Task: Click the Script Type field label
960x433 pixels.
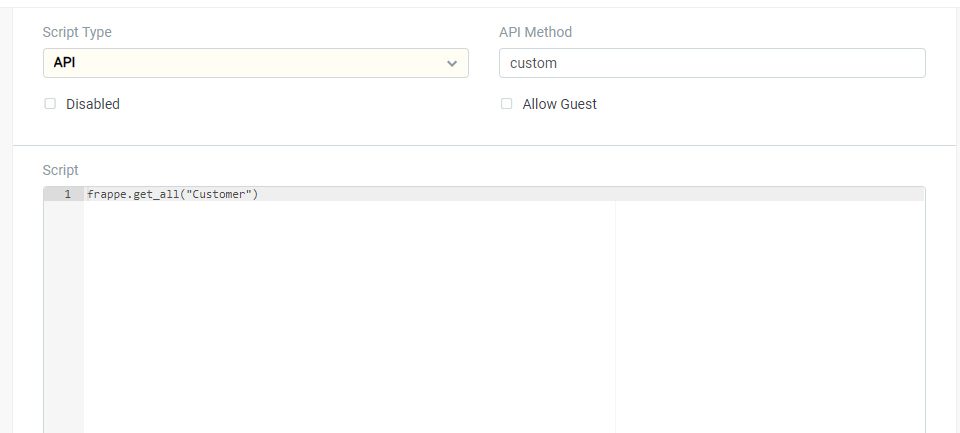Action: [77, 32]
